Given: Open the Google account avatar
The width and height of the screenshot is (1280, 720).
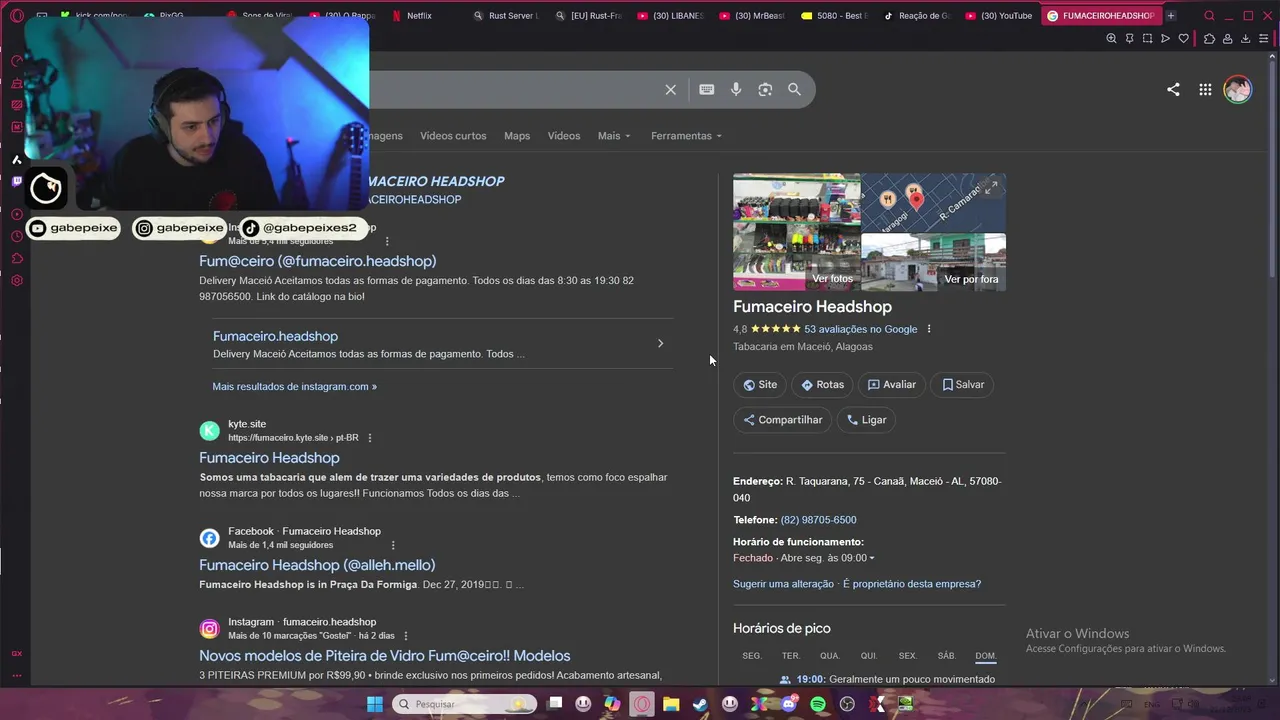Looking at the screenshot, I should click(1238, 89).
